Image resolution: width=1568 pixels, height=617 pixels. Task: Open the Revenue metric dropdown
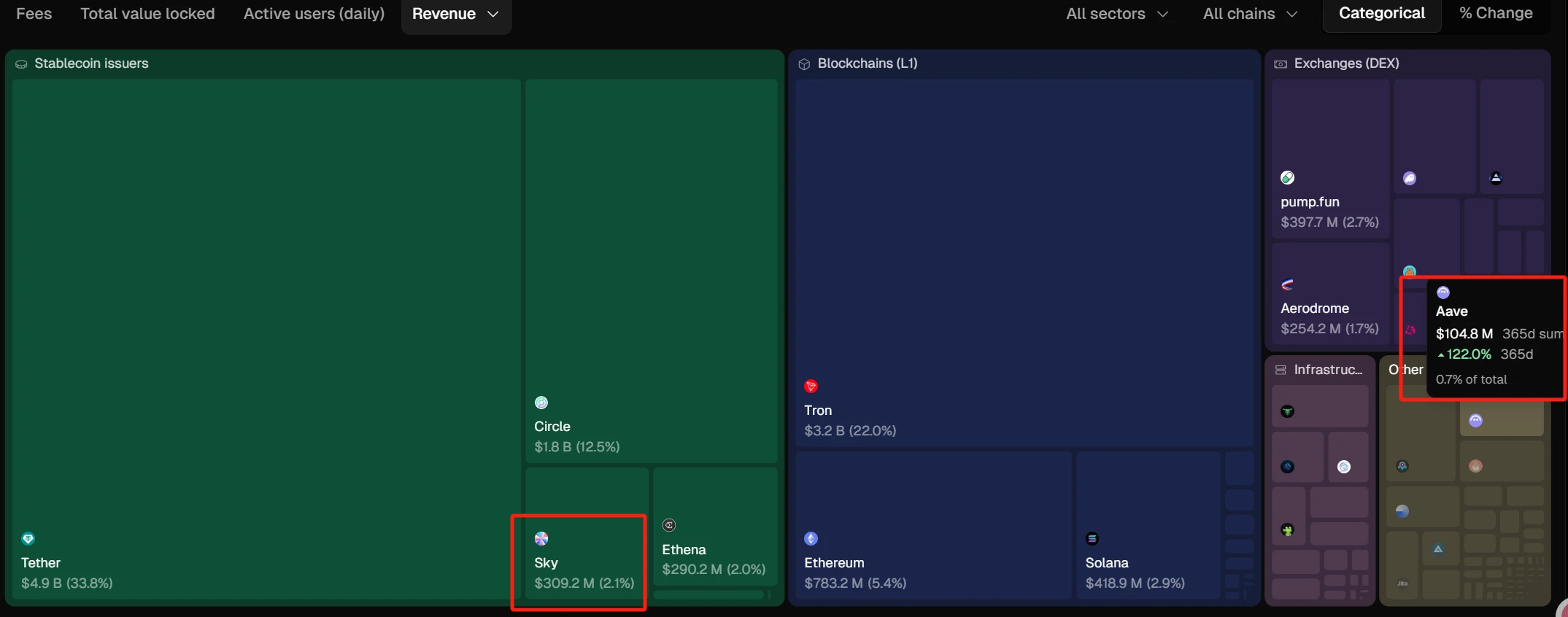[456, 15]
